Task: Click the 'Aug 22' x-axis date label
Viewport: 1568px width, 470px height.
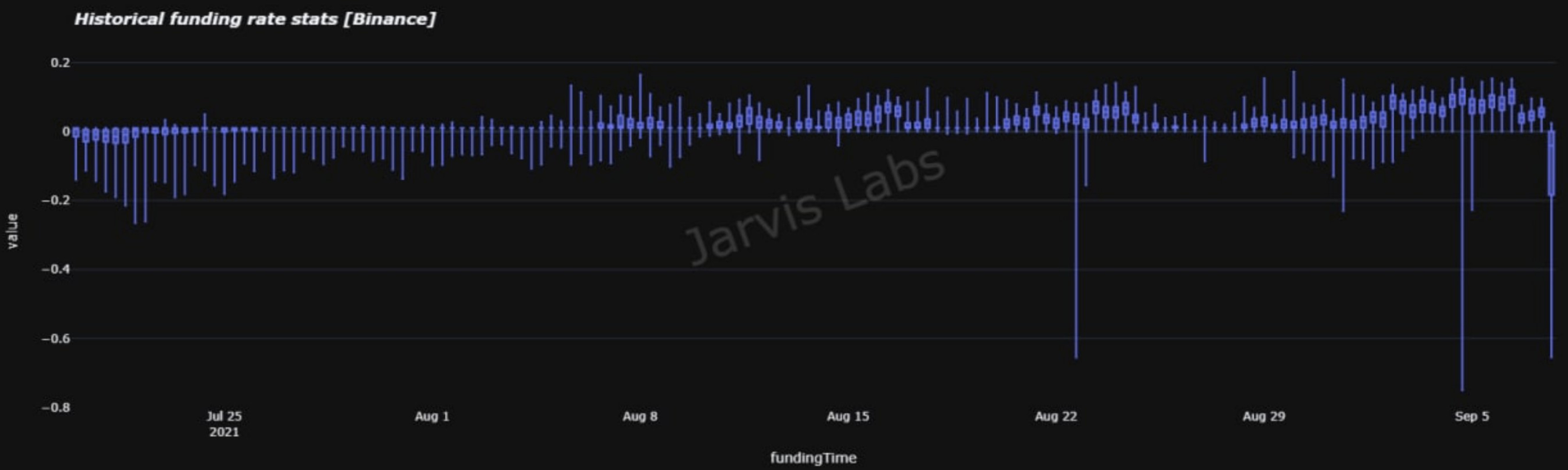Action: 1056,416
